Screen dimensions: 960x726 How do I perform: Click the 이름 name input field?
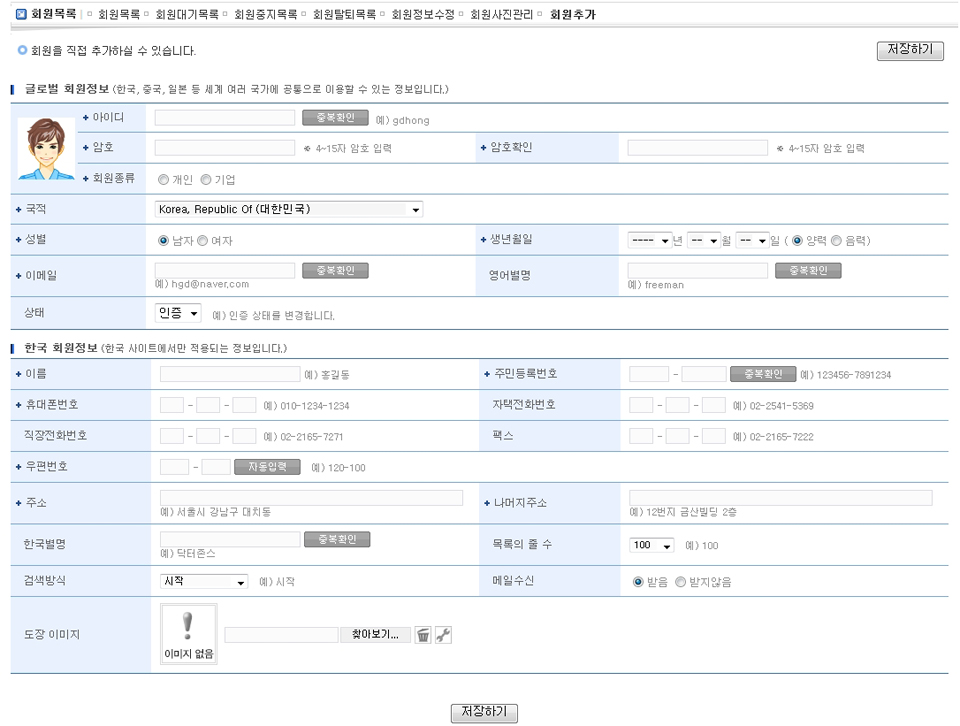(x=230, y=374)
